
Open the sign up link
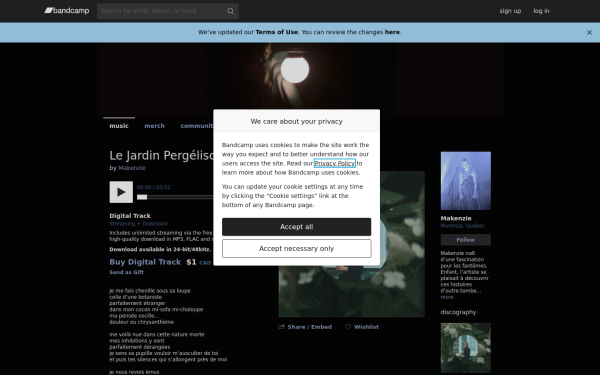click(510, 11)
